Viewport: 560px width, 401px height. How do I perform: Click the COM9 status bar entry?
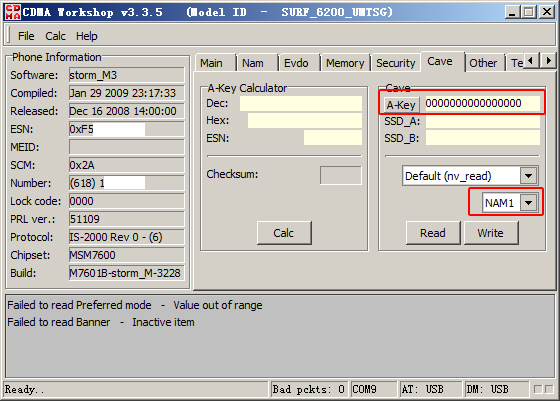[x=374, y=389]
